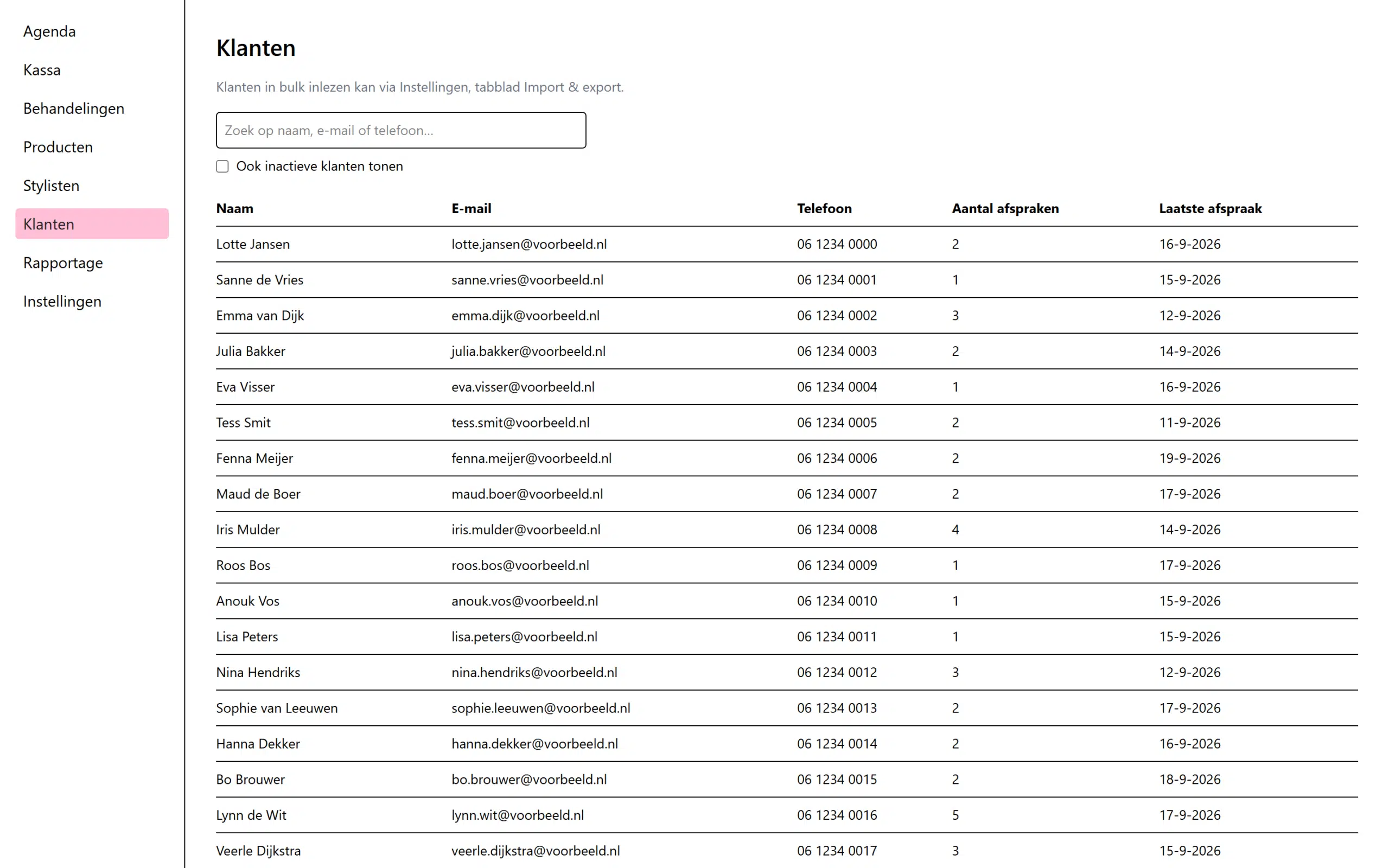Open Fenna Meijer's row
This screenshot has height=868, width=1389.
[787, 458]
